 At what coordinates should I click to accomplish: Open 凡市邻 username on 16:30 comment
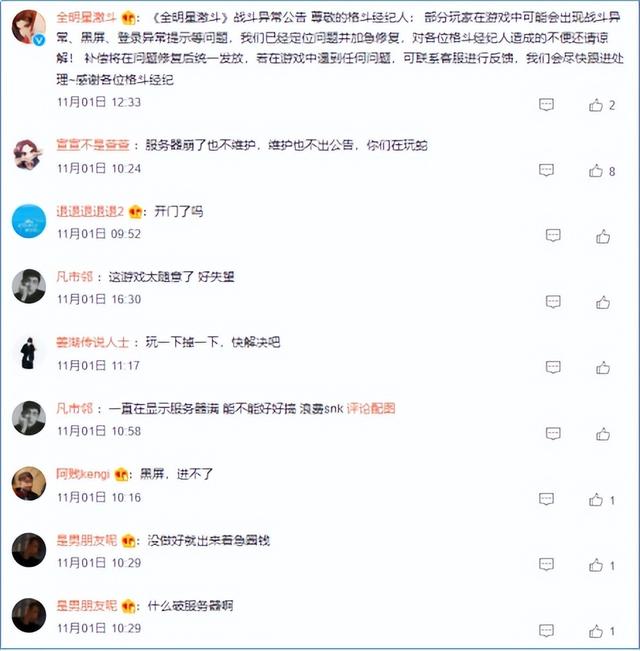74,277
